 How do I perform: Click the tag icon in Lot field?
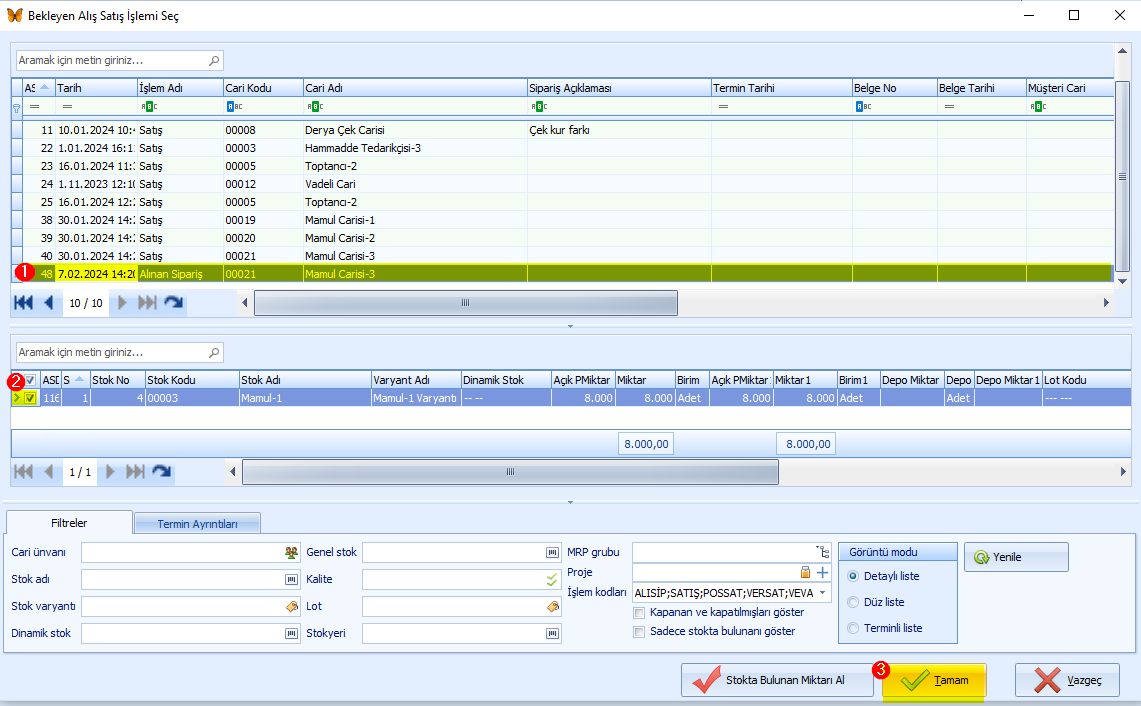click(552, 606)
